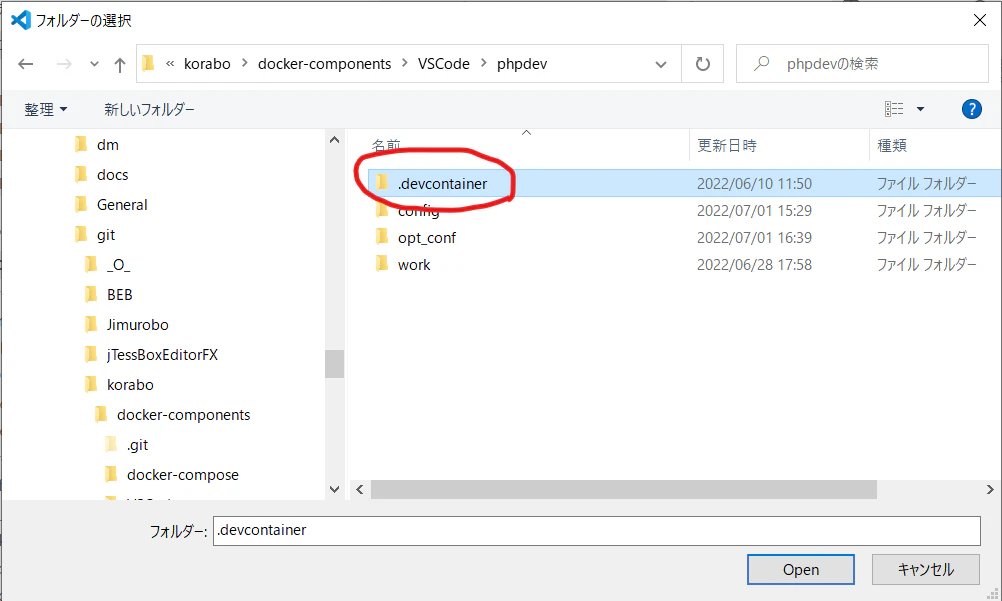The height and width of the screenshot is (601, 1002).
Task: Open the help question mark icon
Action: [971, 109]
